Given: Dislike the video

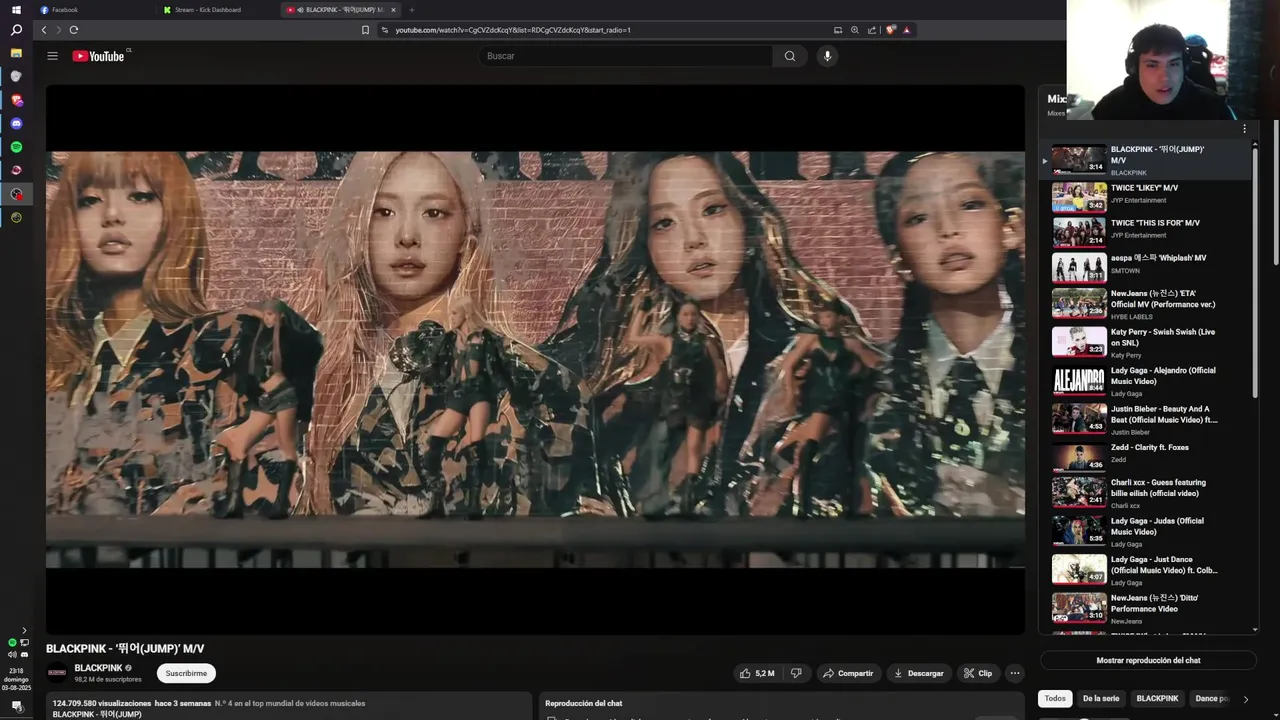Looking at the screenshot, I should [796, 673].
